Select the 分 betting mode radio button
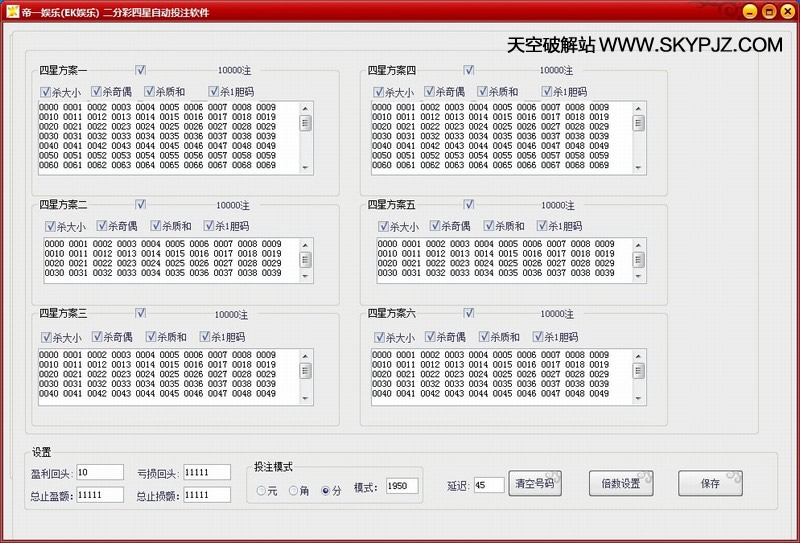This screenshot has width=800, height=543. click(x=325, y=490)
